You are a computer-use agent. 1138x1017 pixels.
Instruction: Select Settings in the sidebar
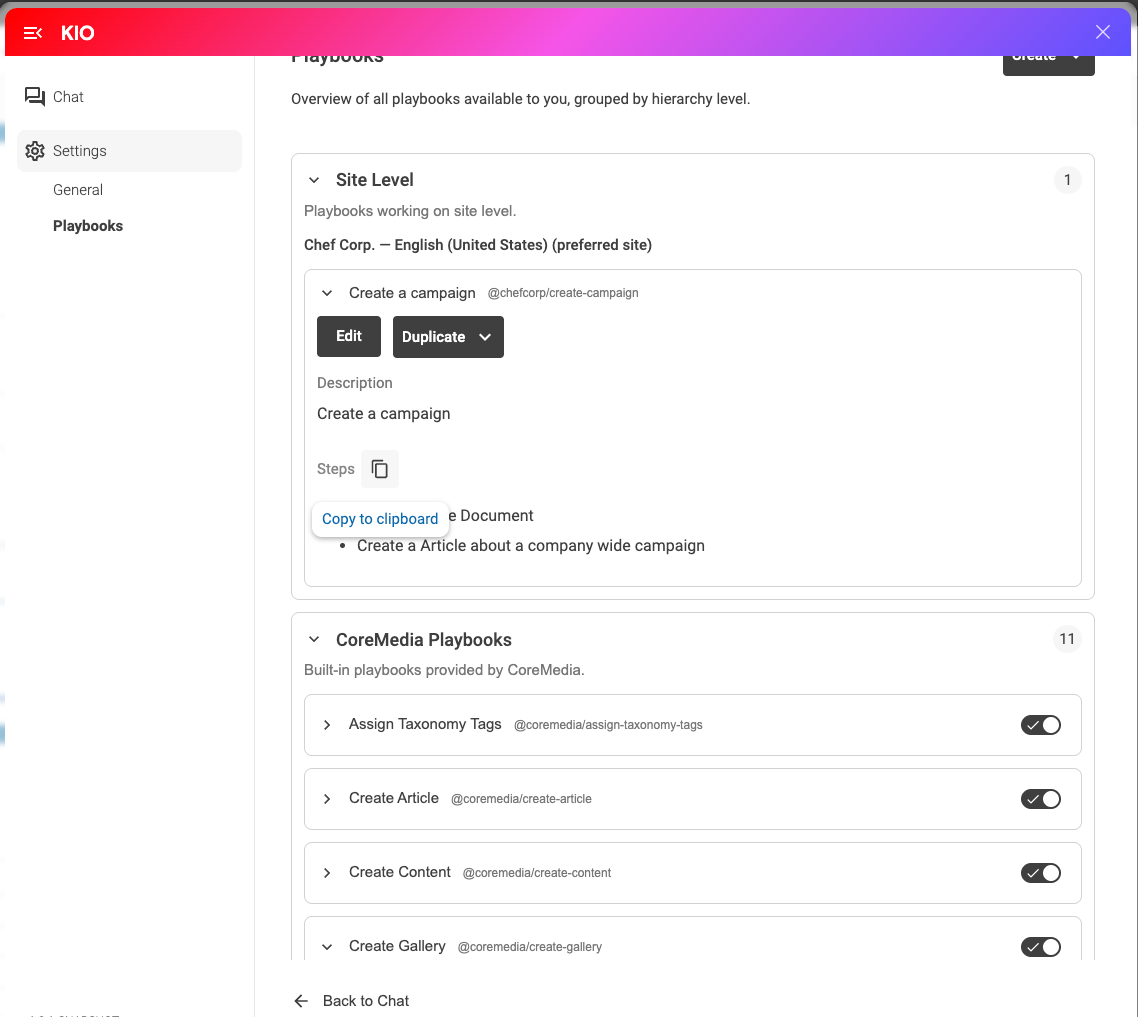129,151
